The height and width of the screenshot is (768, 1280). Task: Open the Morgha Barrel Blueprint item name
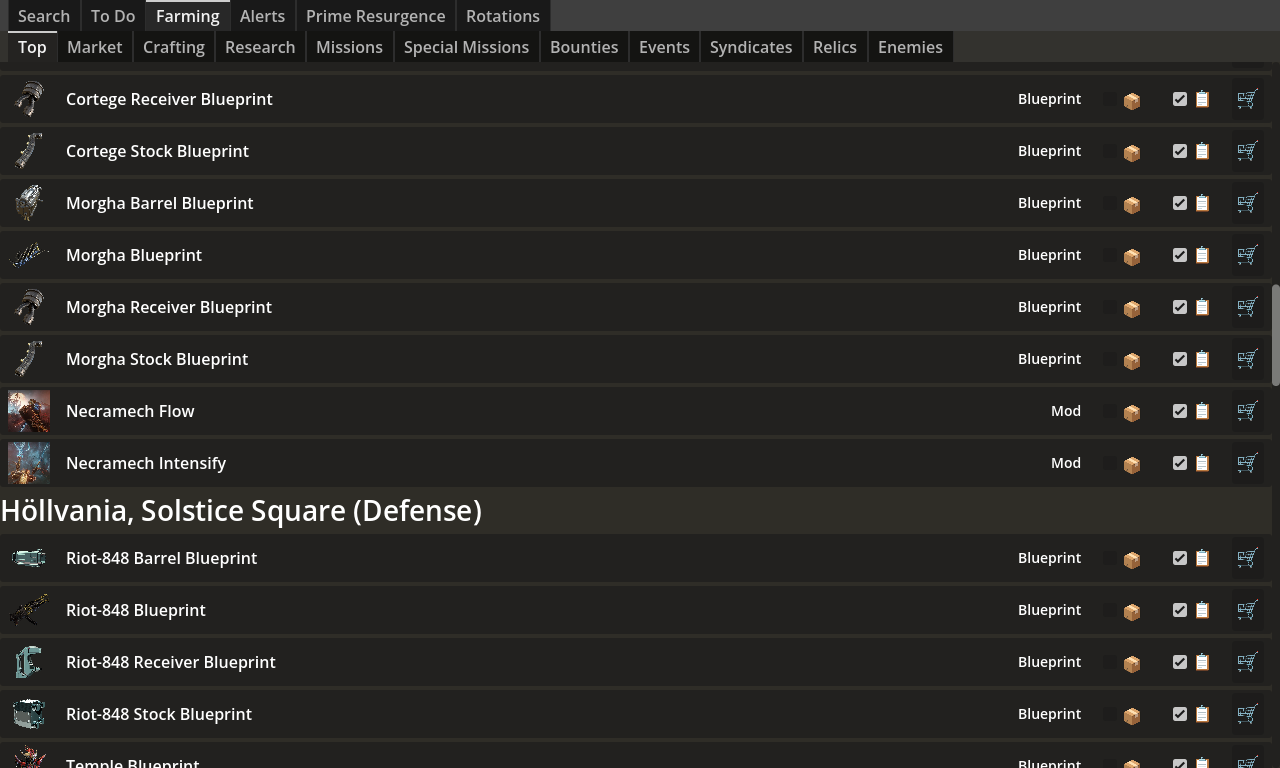tap(160, 203)
